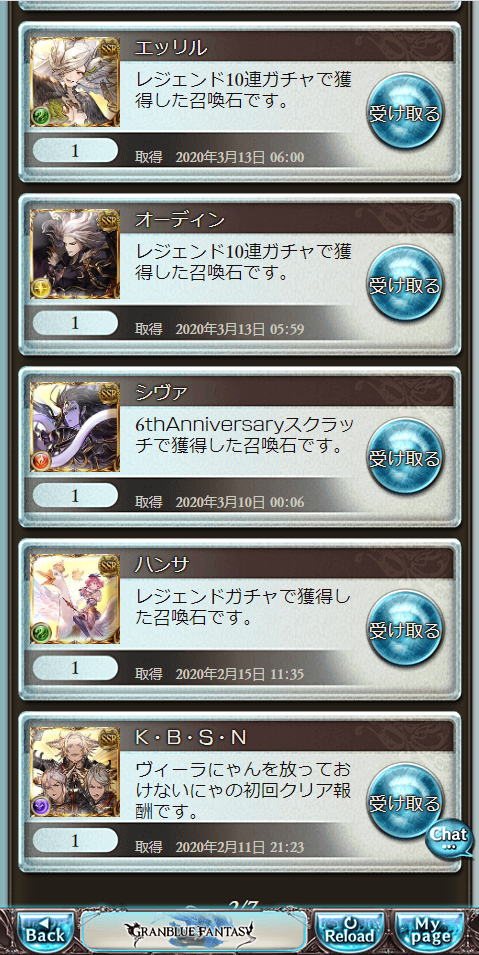Select the ハンサ summon image
Screen dimensions: 479x955
pyautogui.click(x=75, y=599)
